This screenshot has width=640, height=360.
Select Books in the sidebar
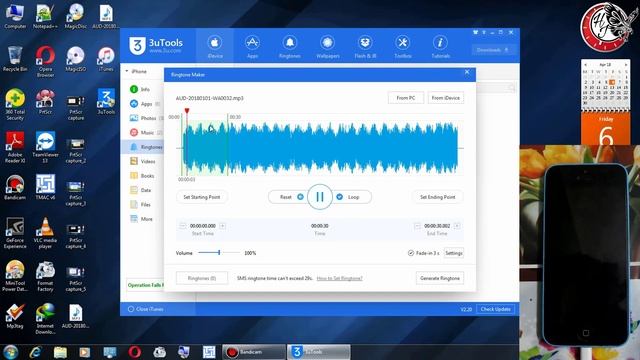(142, 176)
